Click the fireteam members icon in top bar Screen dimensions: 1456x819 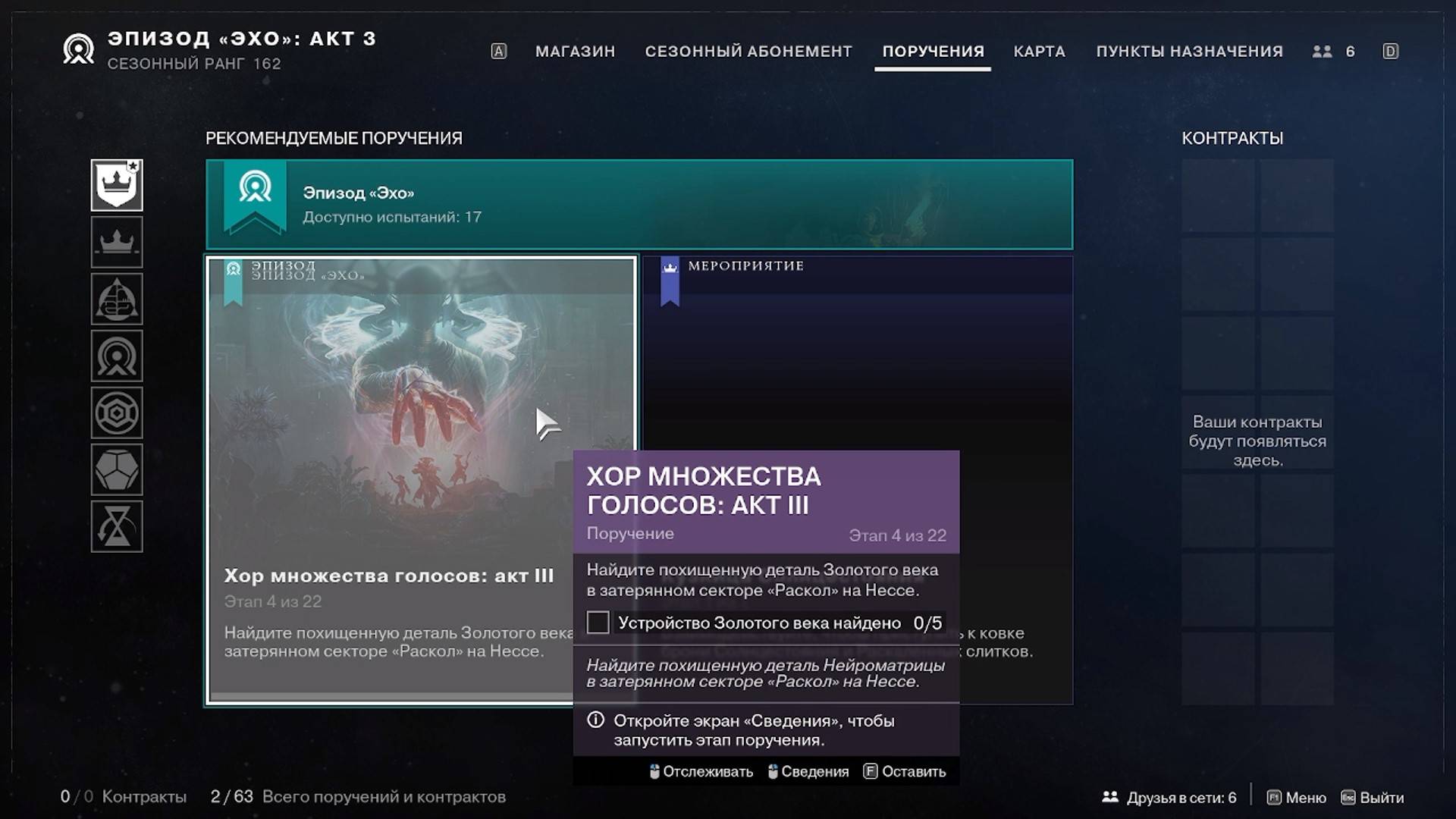(1322, 52)
